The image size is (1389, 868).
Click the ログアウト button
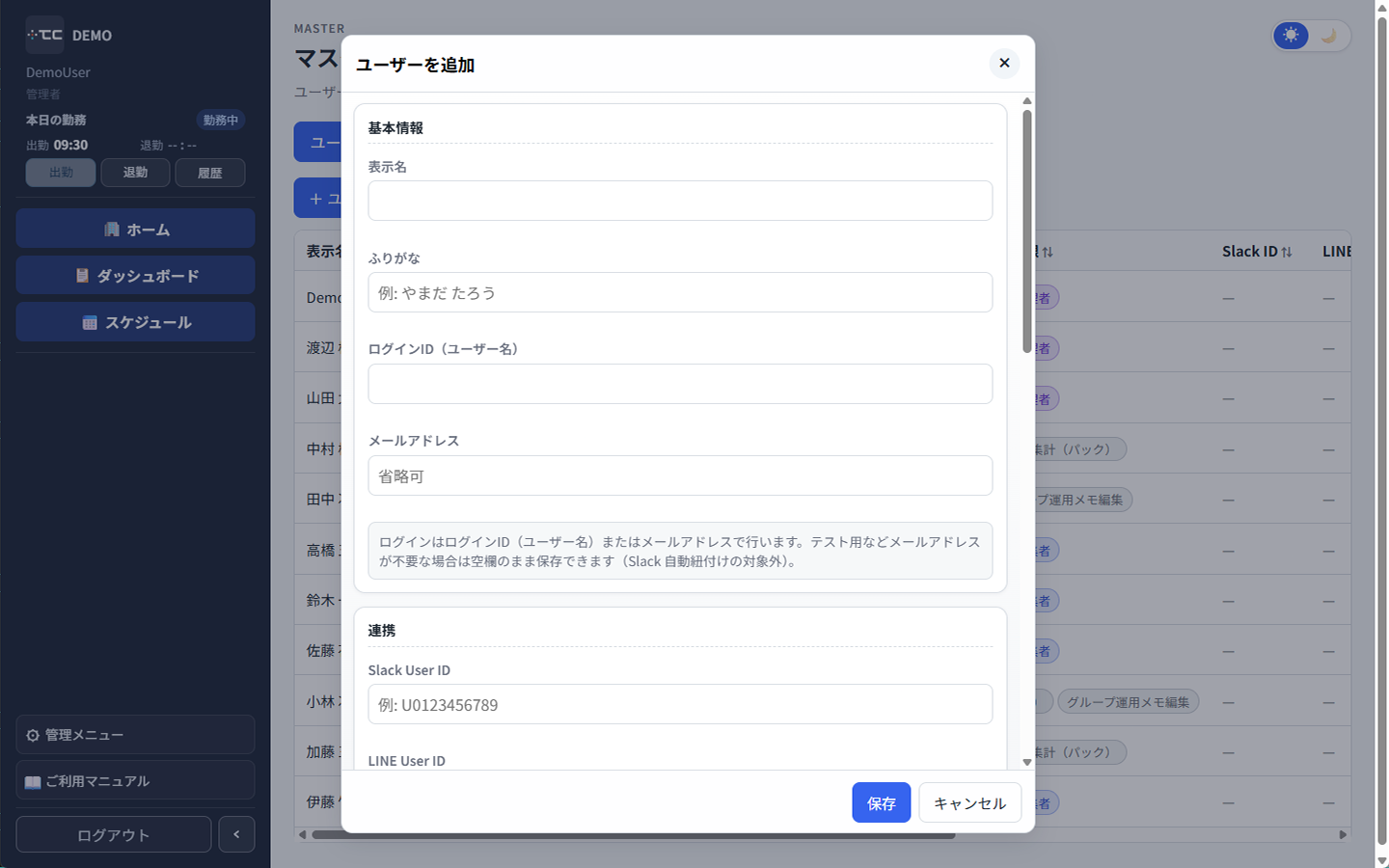coord(114,834)
